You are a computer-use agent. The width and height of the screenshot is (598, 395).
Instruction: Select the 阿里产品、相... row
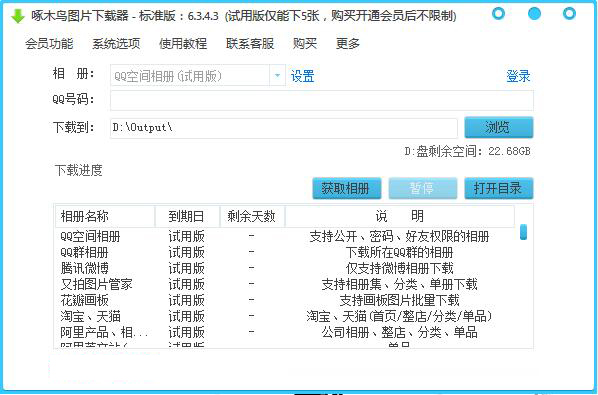[285, 333]
